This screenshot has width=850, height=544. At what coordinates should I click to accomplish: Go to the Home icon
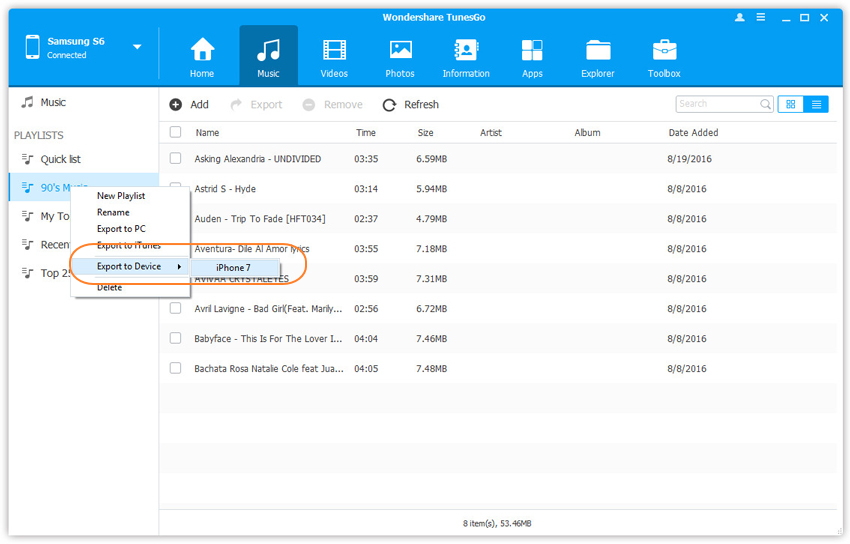(202, 51)
